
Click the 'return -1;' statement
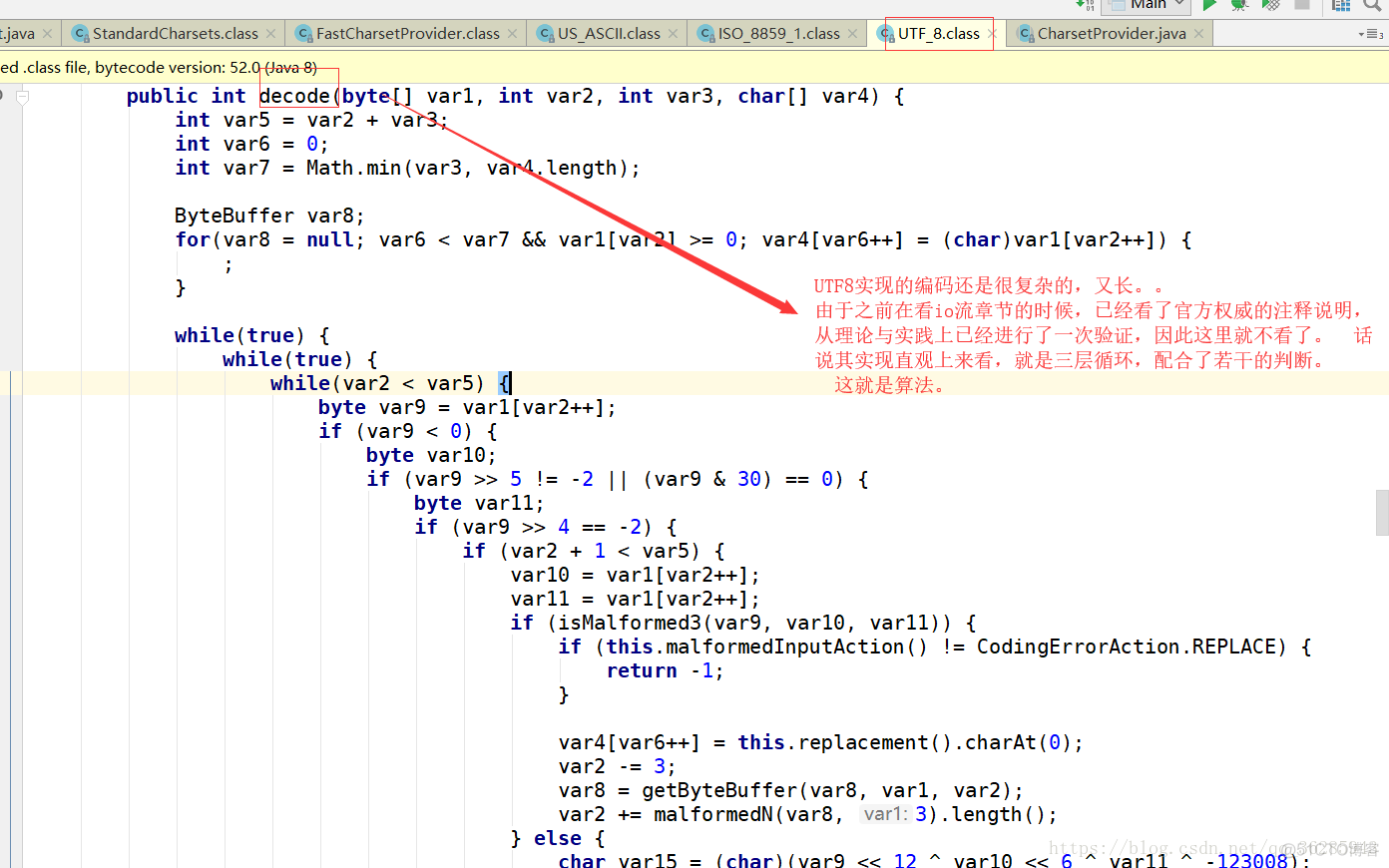tap(666, 670)
